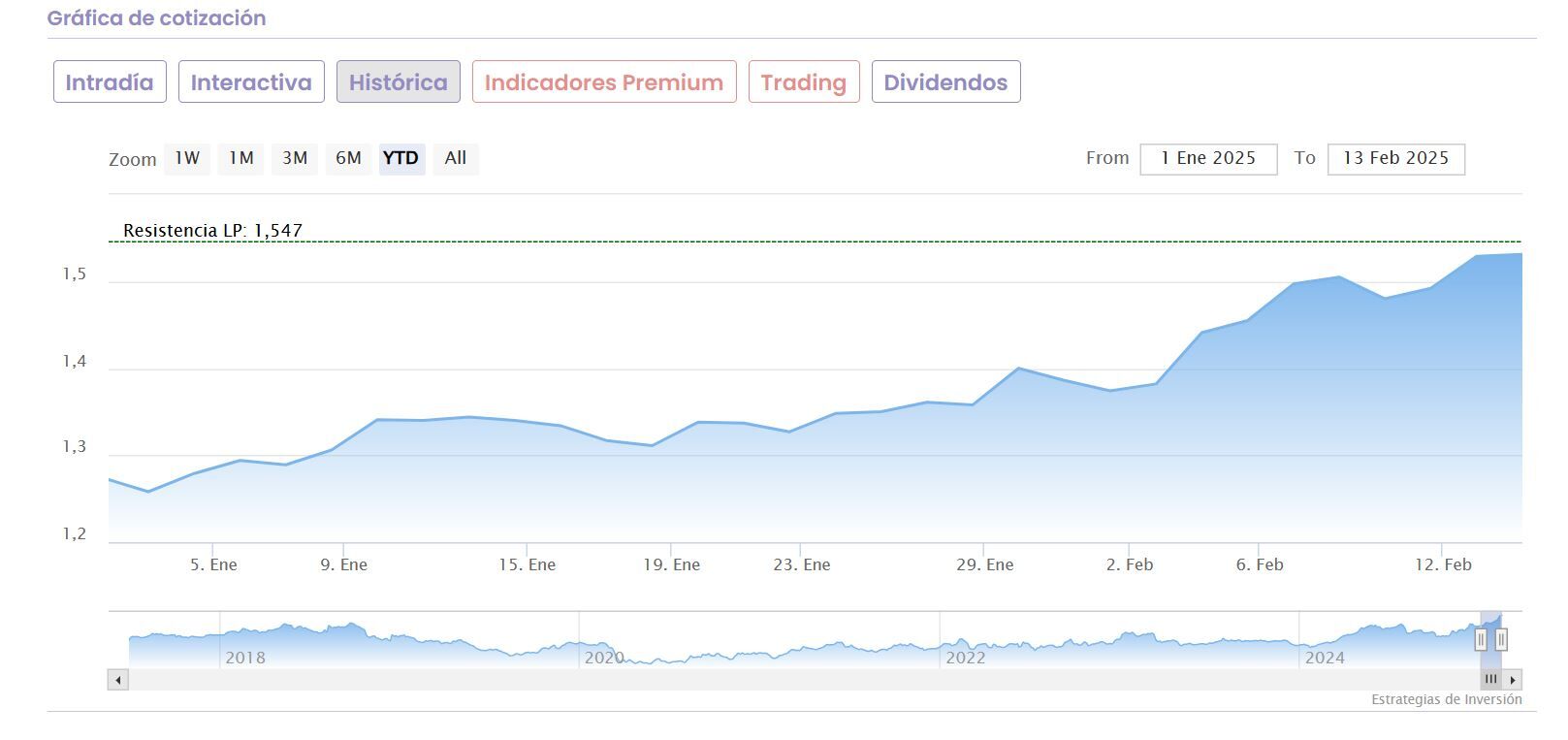This screenshot has width=1568, height=740.
Task: Set zoom range to 1W
Action: point(187,158)
